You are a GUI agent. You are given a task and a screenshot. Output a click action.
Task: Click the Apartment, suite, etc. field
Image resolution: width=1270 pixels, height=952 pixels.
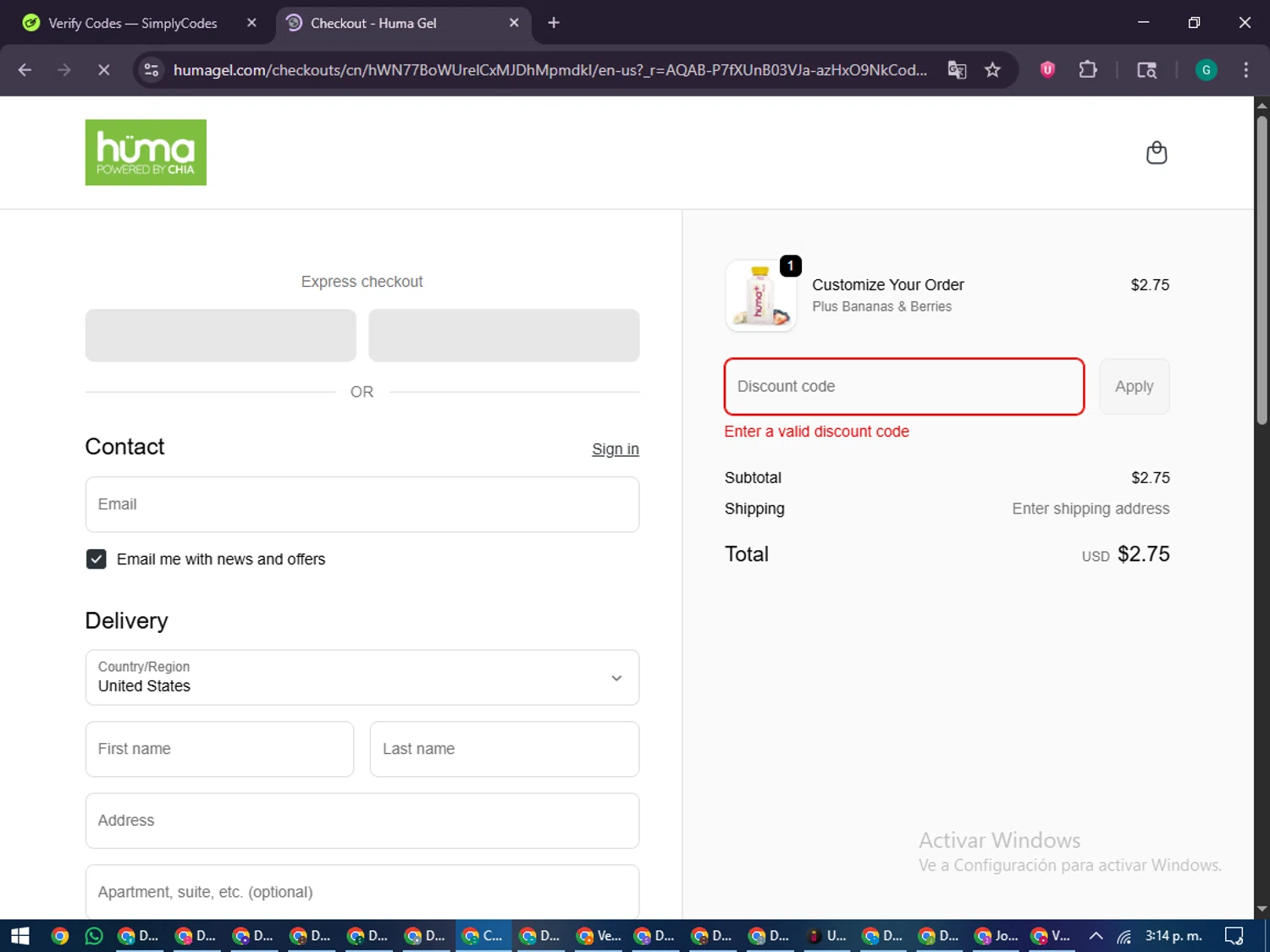coord(362,892)
